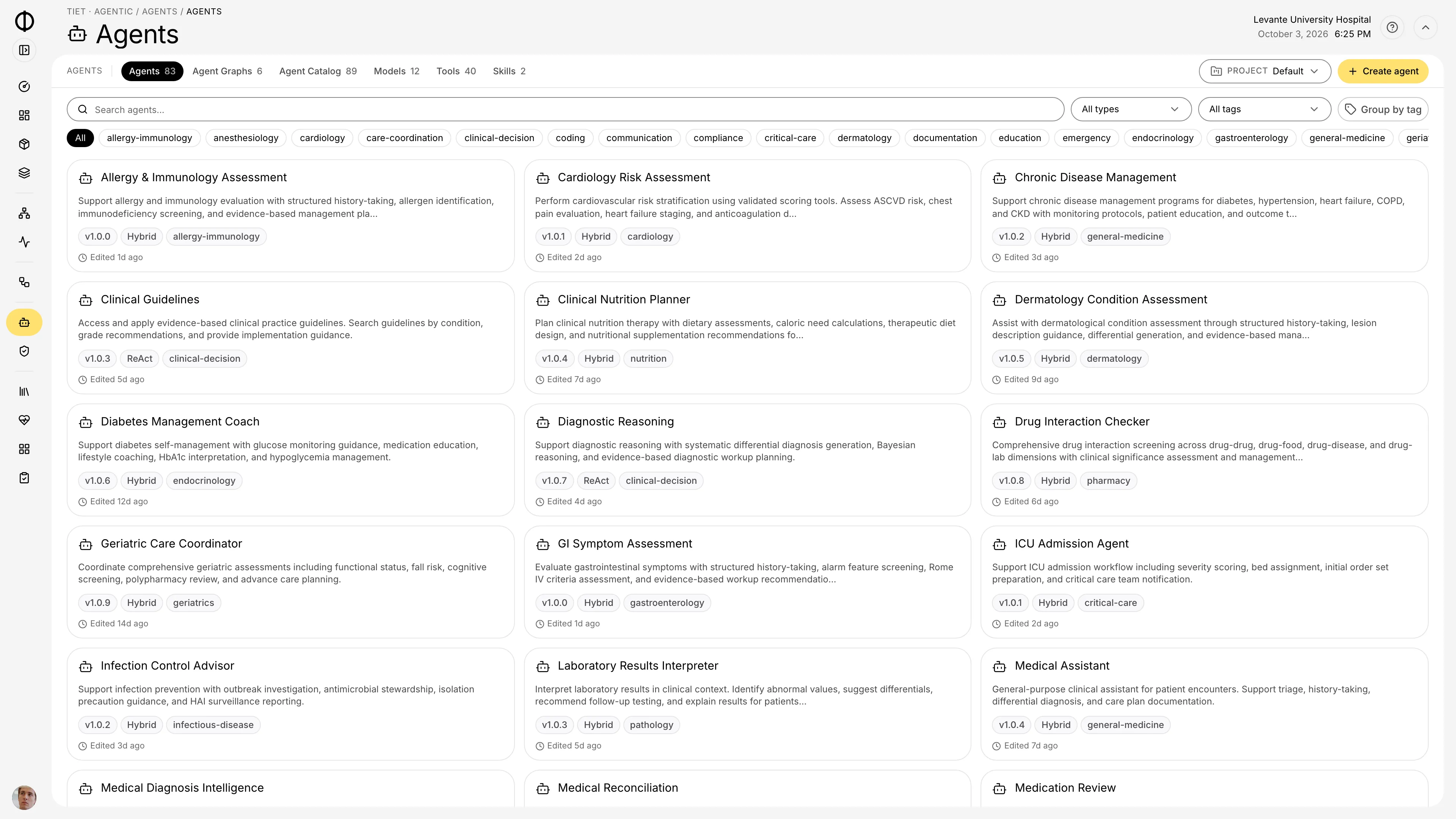
Task: Filter by the cardiology tag chip
Action: pyautogui.click(x=322, y=138)
